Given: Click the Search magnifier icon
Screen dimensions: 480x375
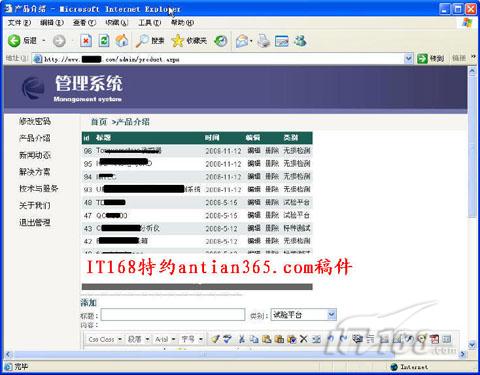Looking at the screenshot, I should click(x=142, y=41).
